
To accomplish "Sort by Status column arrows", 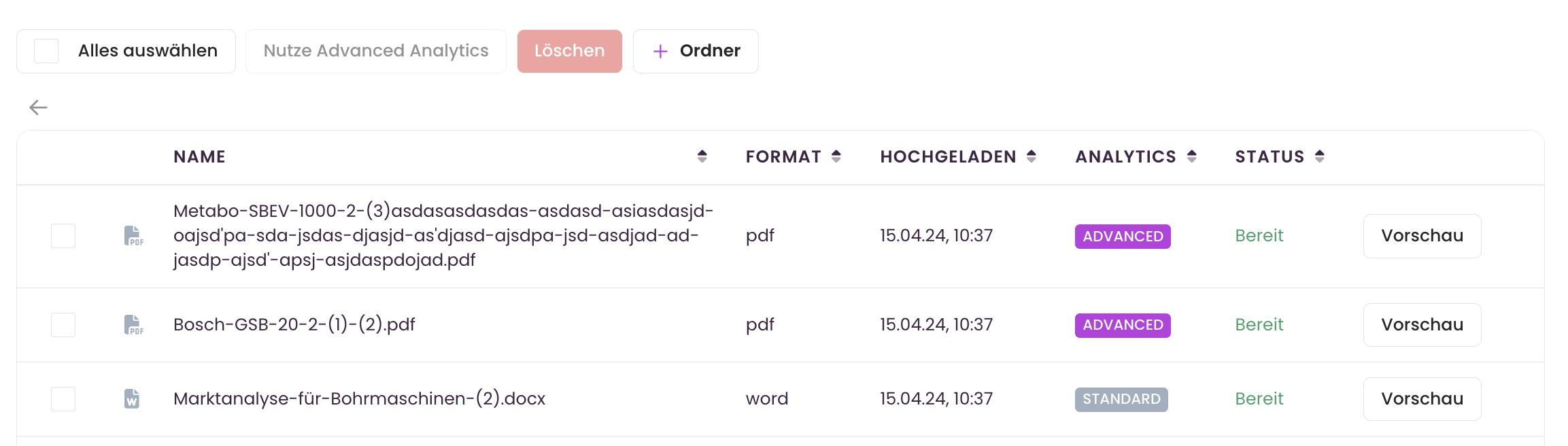I will pyautogui.click(x=1319, y=156).
